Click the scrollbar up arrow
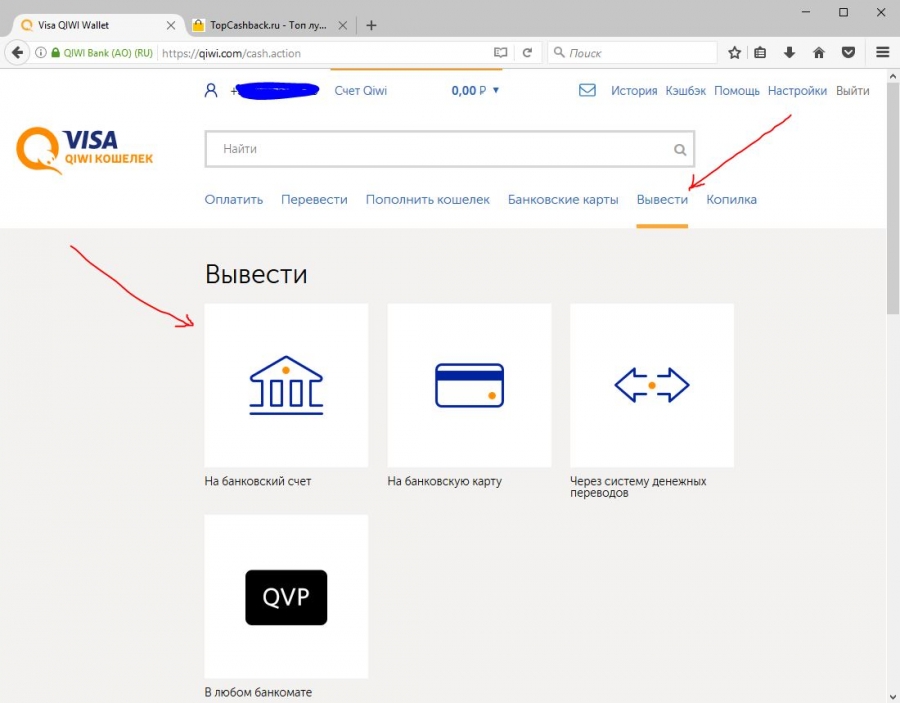The height and width of the screenshot is (703, 900). (x=893, y=76)
